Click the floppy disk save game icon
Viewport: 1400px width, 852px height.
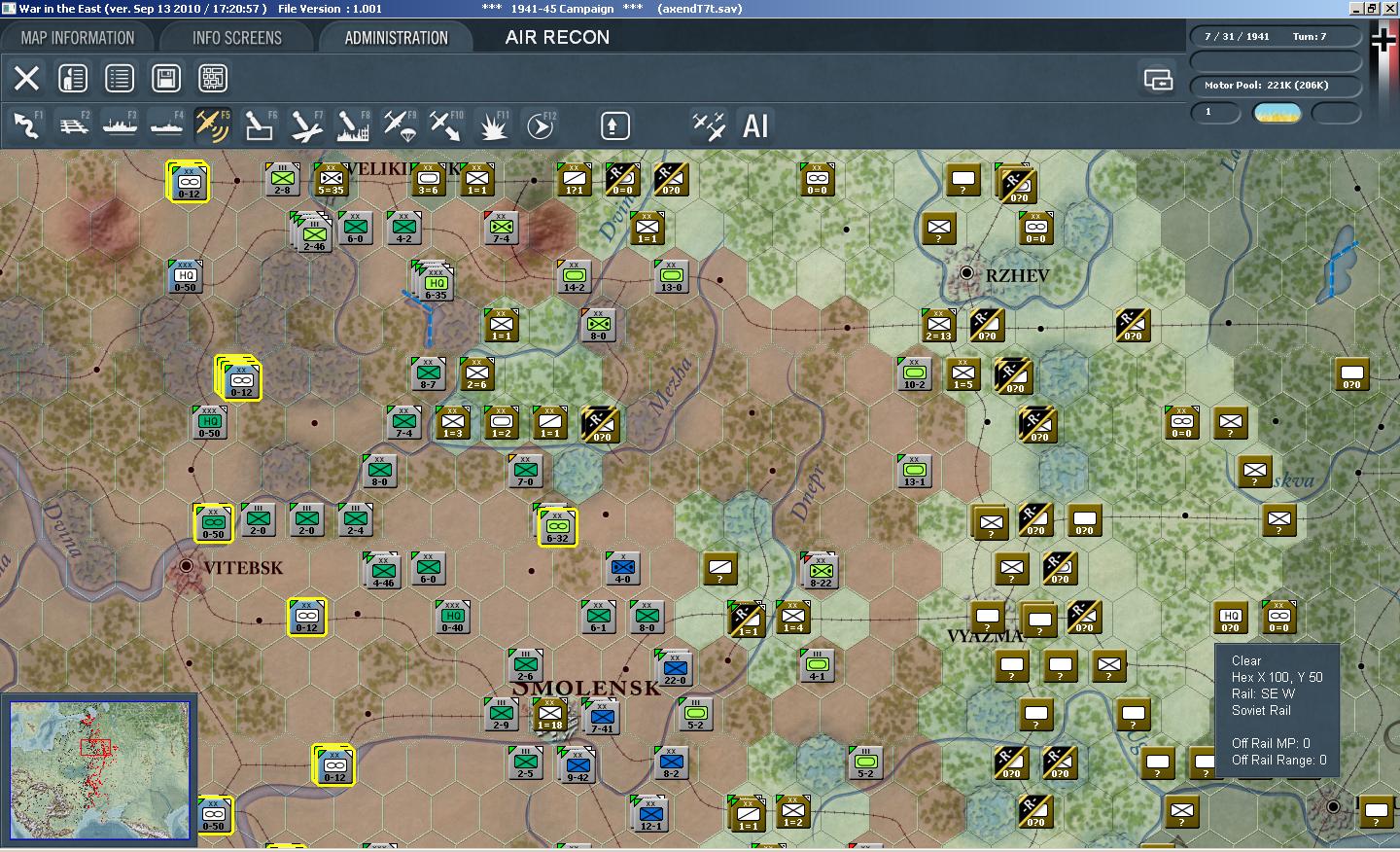[166, 78]
